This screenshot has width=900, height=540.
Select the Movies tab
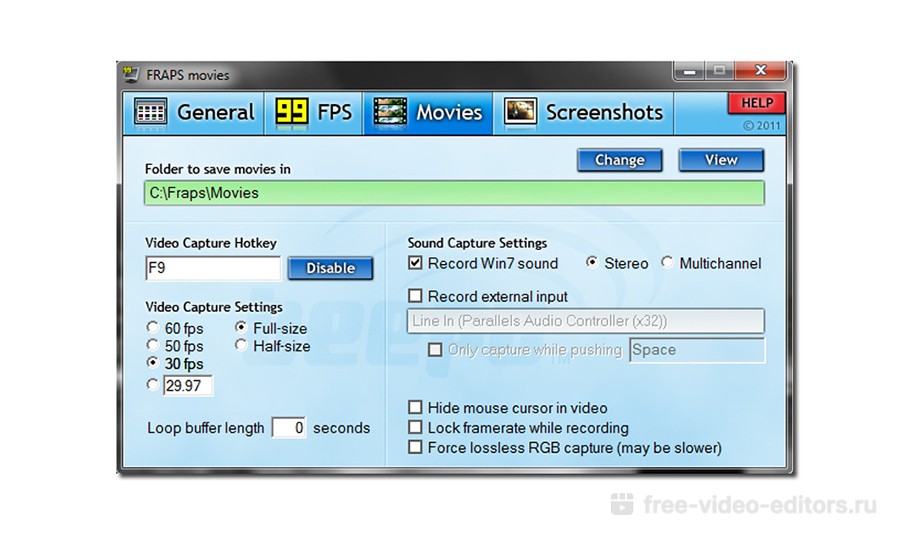tap(428, 112)
